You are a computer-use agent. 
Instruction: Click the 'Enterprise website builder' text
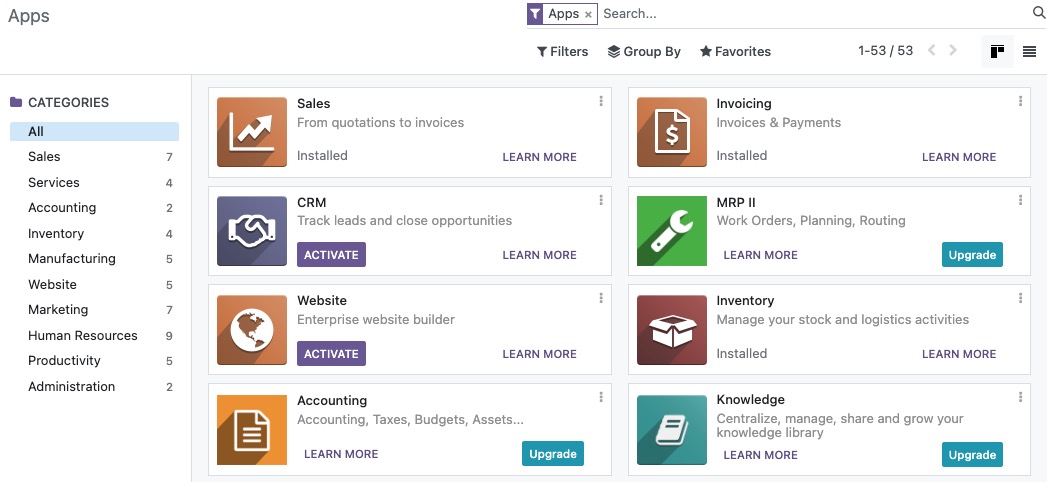coord(376,320)
